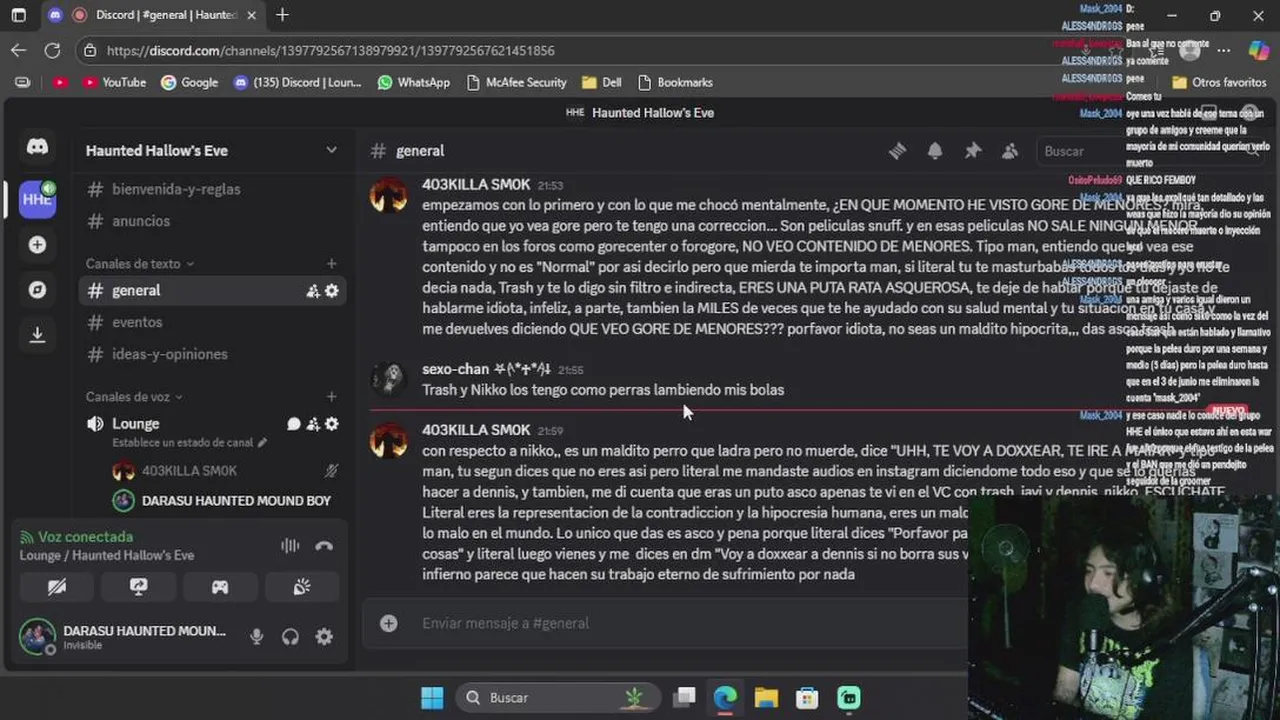Click Voz conectada status text
This screenshot has width=1280, height=720.
pos(85,537)
